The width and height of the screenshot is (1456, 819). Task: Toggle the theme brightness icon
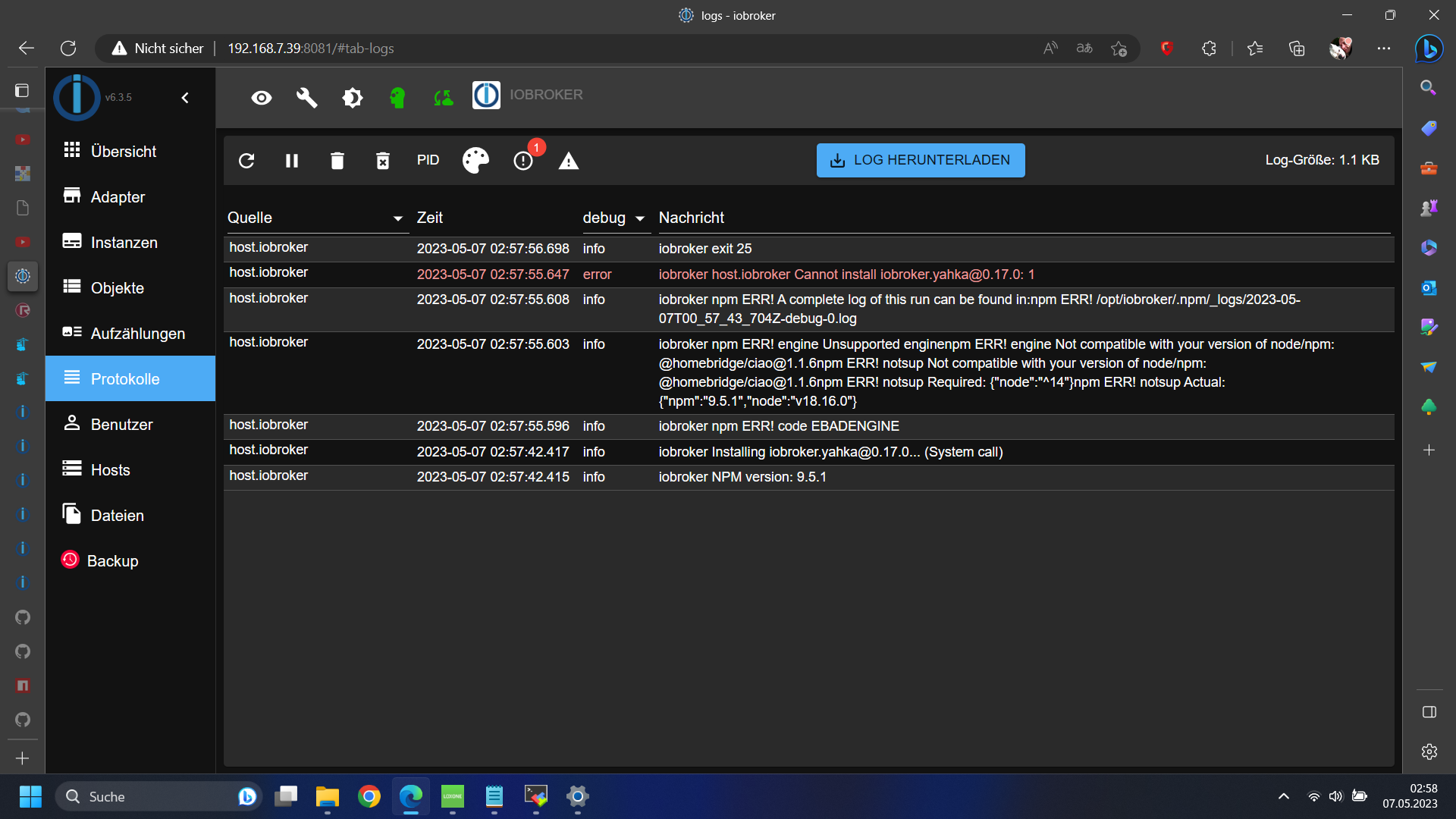[x=353, y=98]
